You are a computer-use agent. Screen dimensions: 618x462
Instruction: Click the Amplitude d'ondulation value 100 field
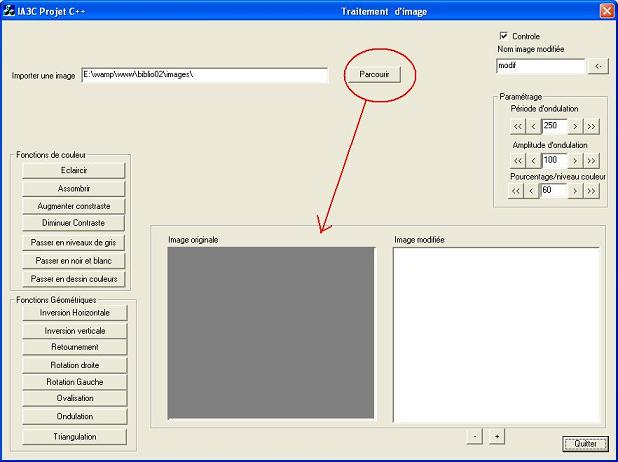554,160
